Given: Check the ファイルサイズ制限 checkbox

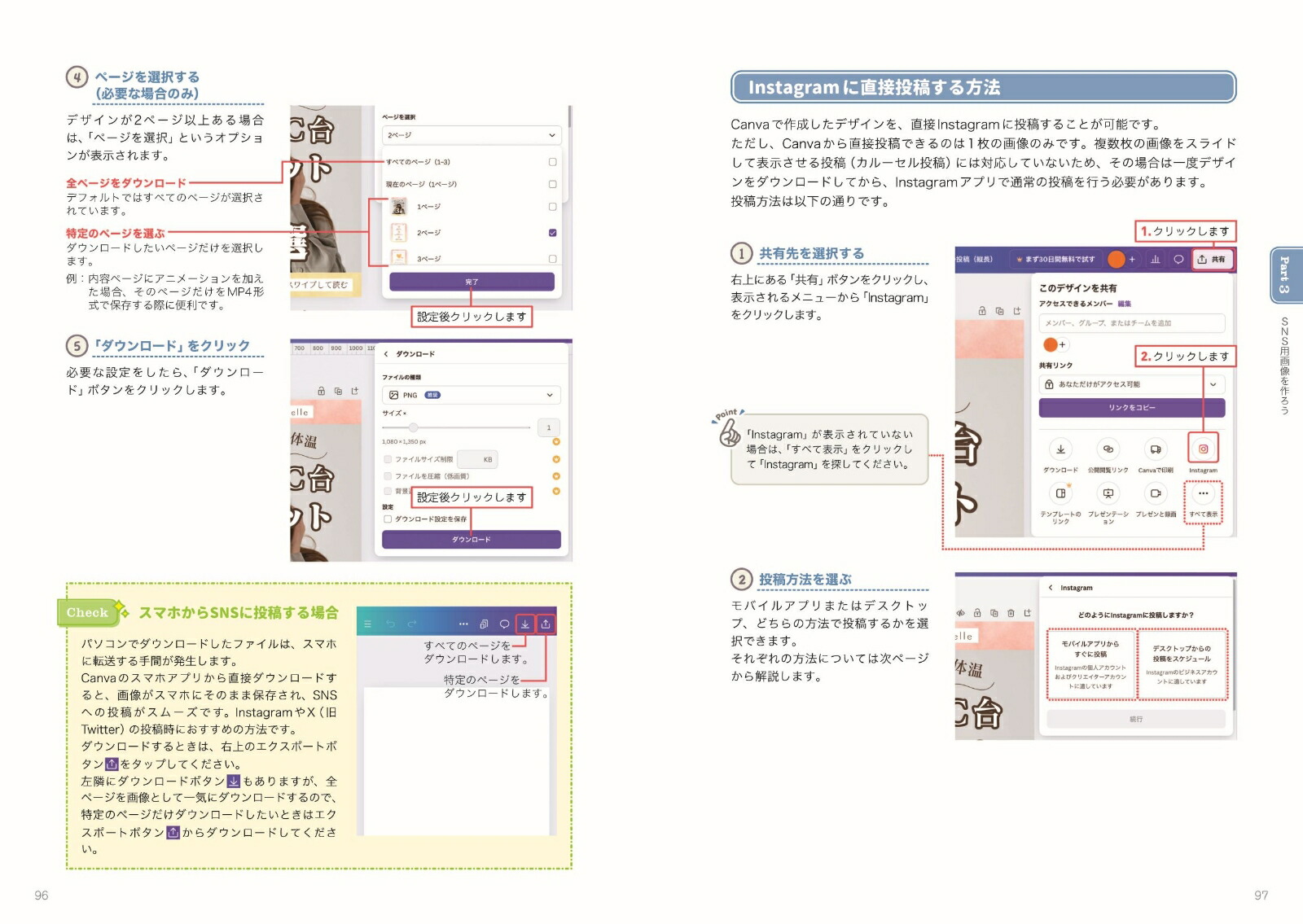Looking at the screenshot, I should 388,459.
